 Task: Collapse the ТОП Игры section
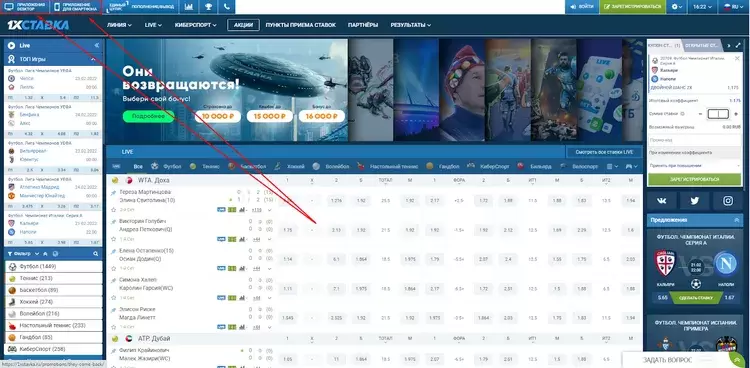(x=93, y=59)
